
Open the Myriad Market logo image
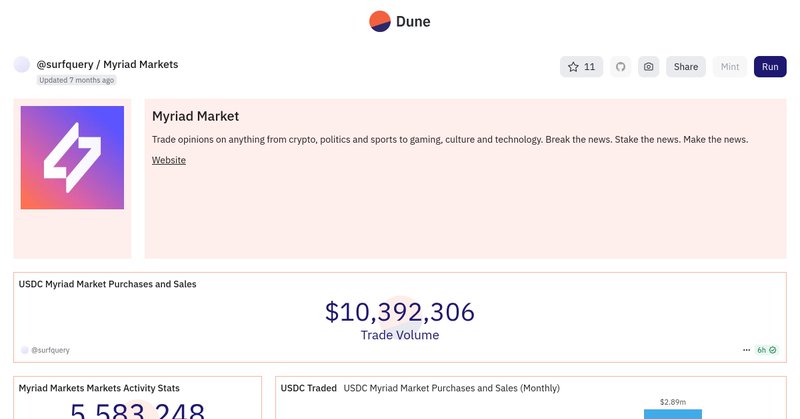coord(72,158)
